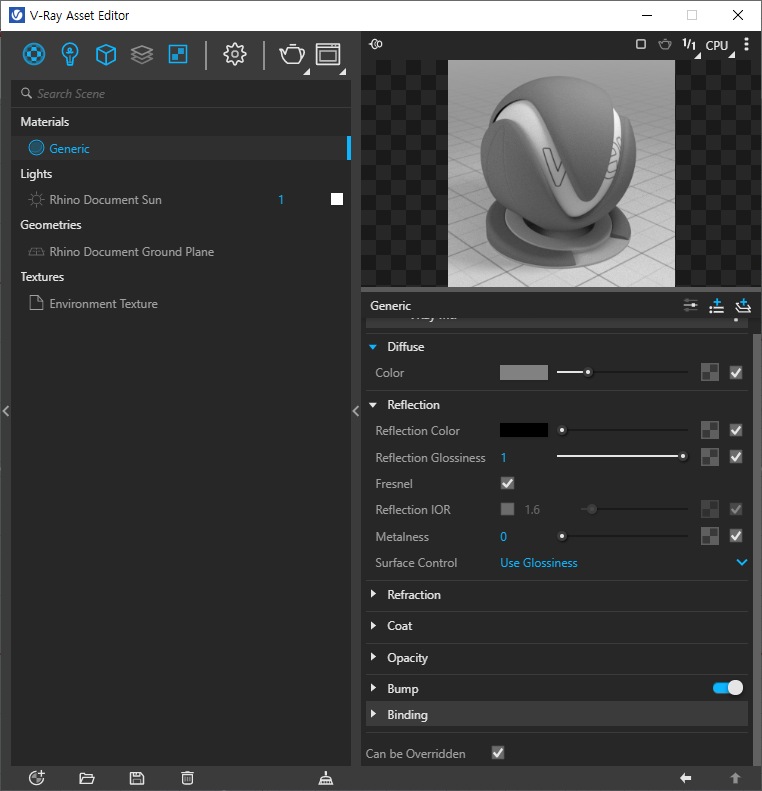
Task: Click the Reflection IOR lock checkbox
Action: coord(507,509)
